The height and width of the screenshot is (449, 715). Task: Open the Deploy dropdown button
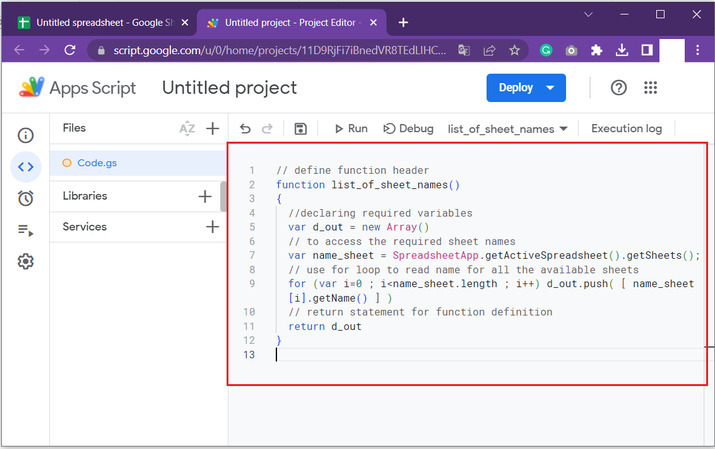525,88
